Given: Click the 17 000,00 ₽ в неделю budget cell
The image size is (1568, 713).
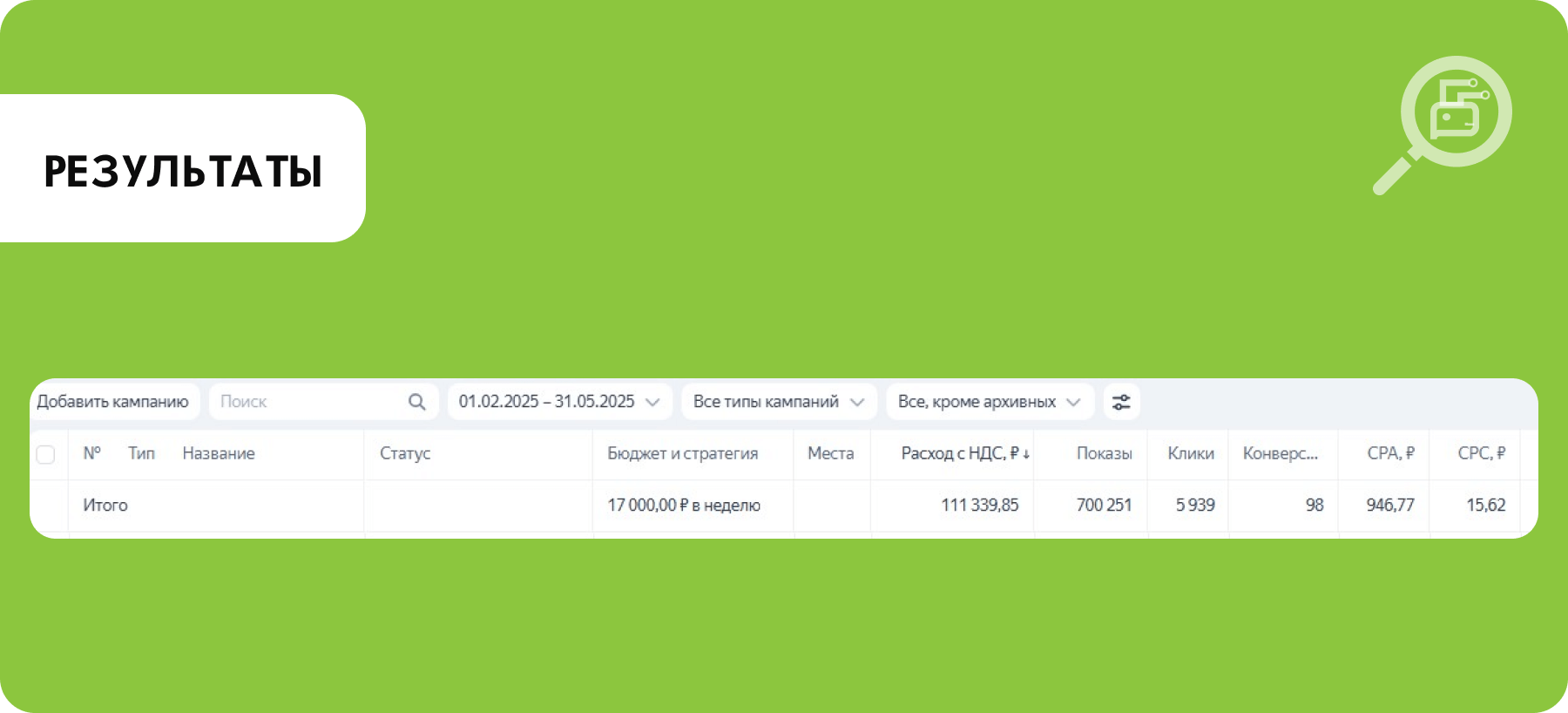Looking at the screenshot, I should tap(684, 506).
